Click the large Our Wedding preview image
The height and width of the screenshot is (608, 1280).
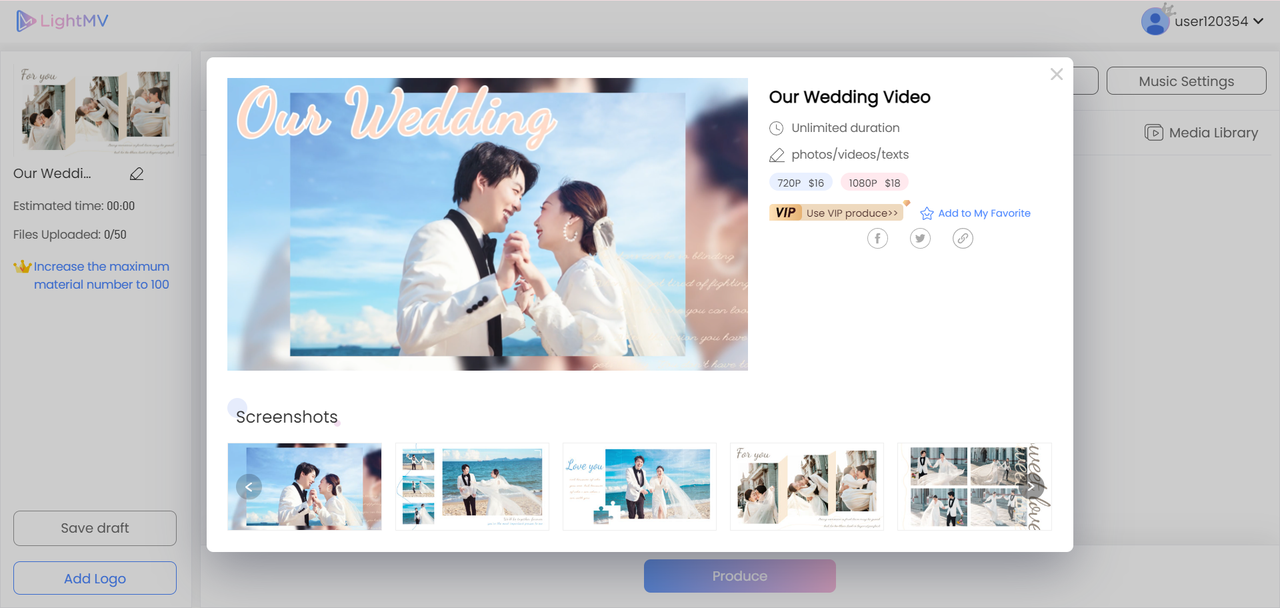pos(487,224)
